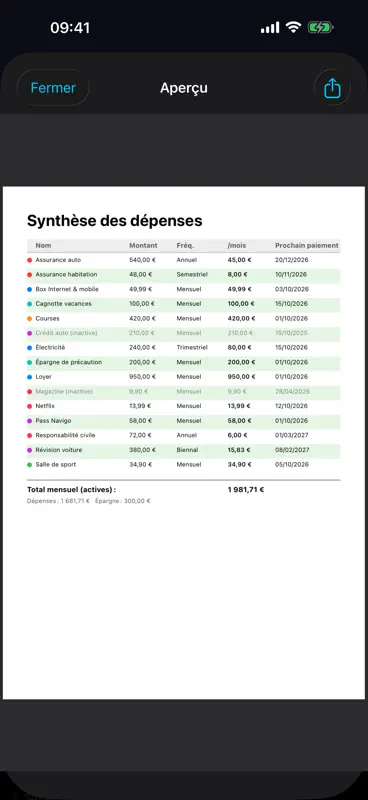Select the 'Salle de sport' row name
The height and width of the screenshot is (800, 368).
[56, 465]
